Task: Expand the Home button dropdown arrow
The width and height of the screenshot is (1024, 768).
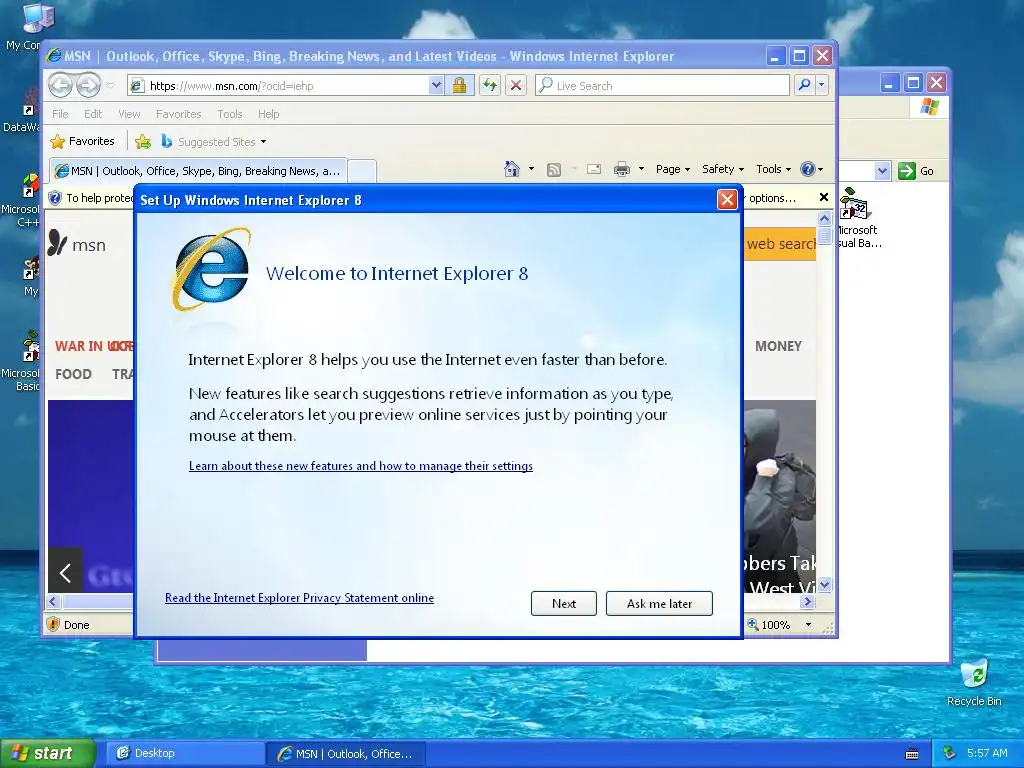Action: tap(531, 169)
